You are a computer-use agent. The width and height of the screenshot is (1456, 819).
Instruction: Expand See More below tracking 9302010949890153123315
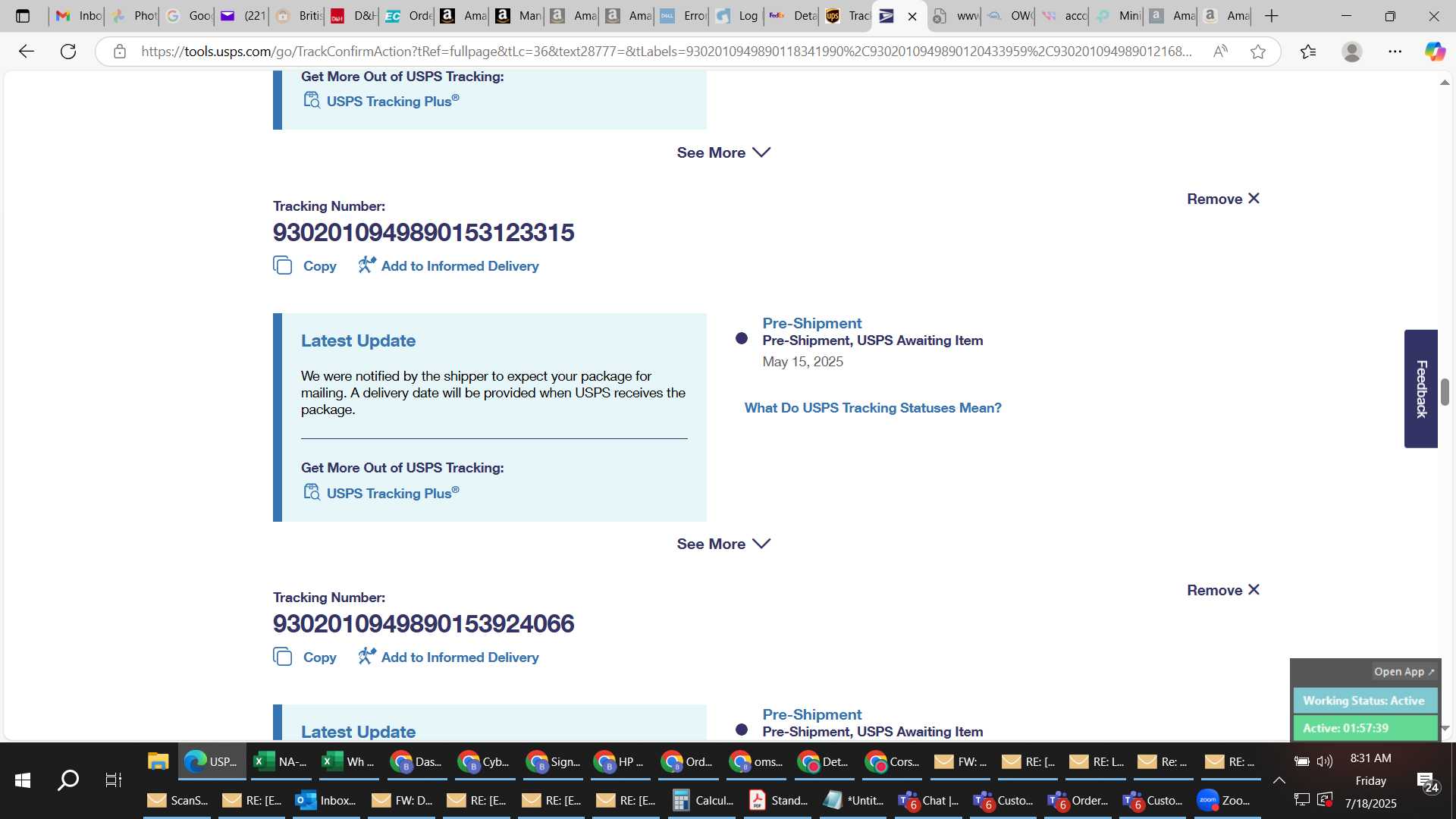(x=723, y=544)
